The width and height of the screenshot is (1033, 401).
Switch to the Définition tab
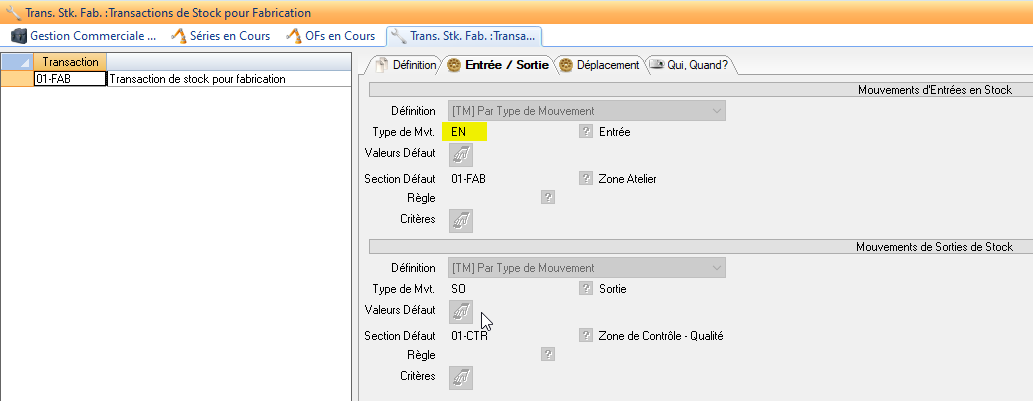click(406, 65)
